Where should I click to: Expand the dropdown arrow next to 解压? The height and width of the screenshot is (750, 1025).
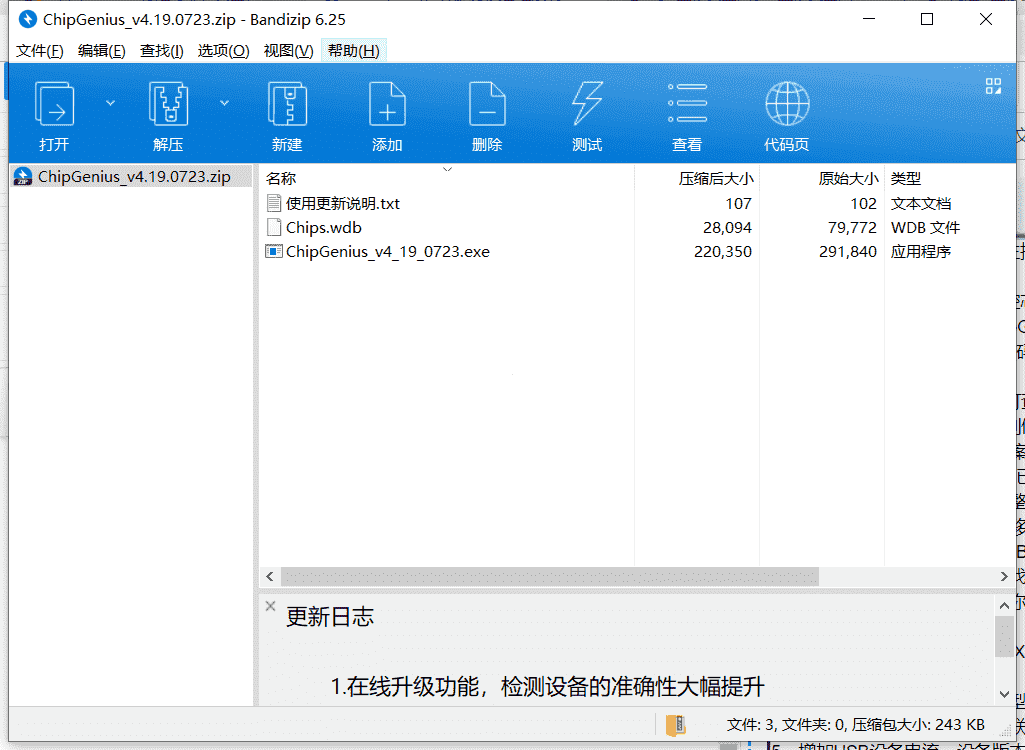[x=224, y=103]
